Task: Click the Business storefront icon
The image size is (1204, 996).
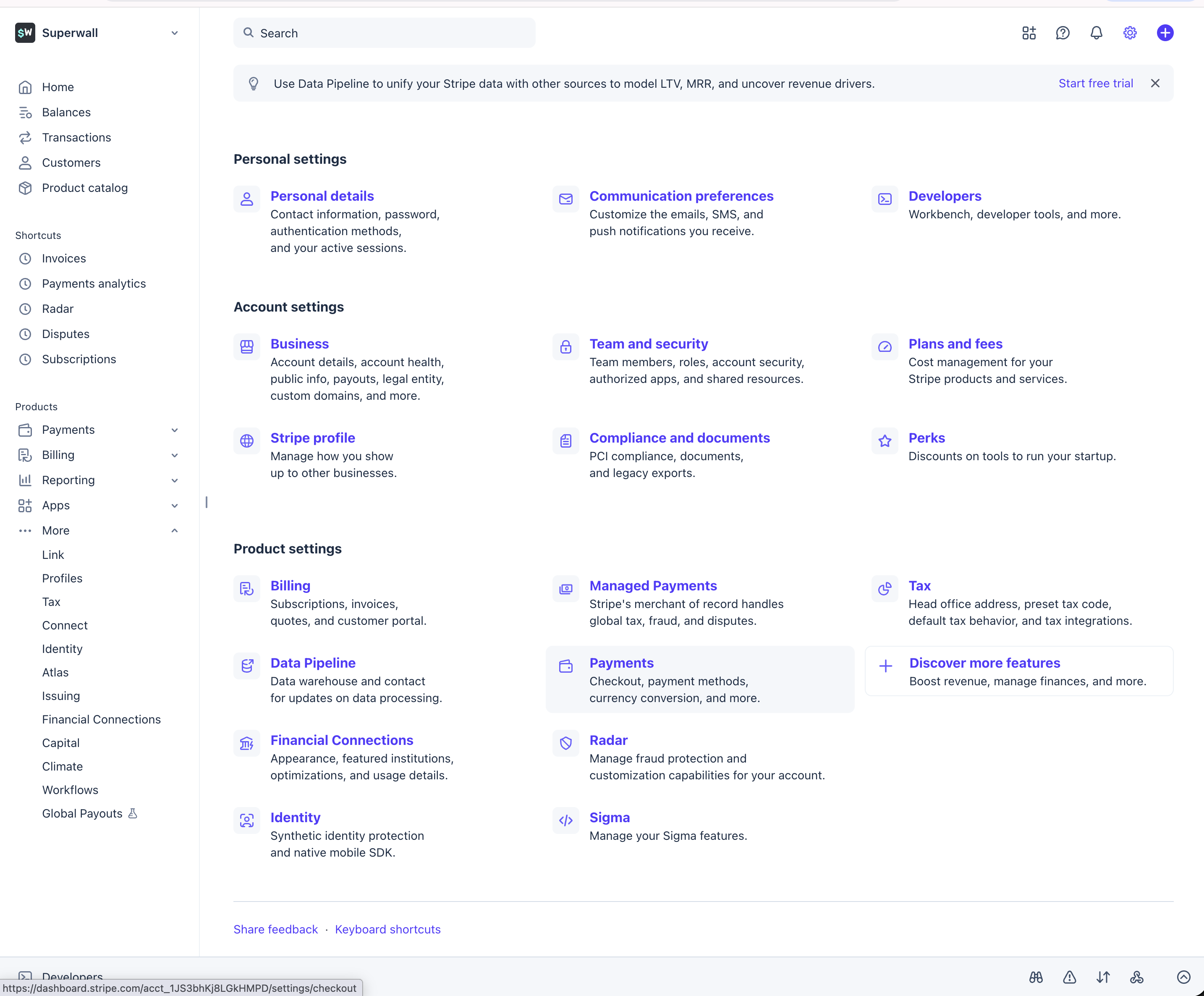Action: [x=246, y=347]
